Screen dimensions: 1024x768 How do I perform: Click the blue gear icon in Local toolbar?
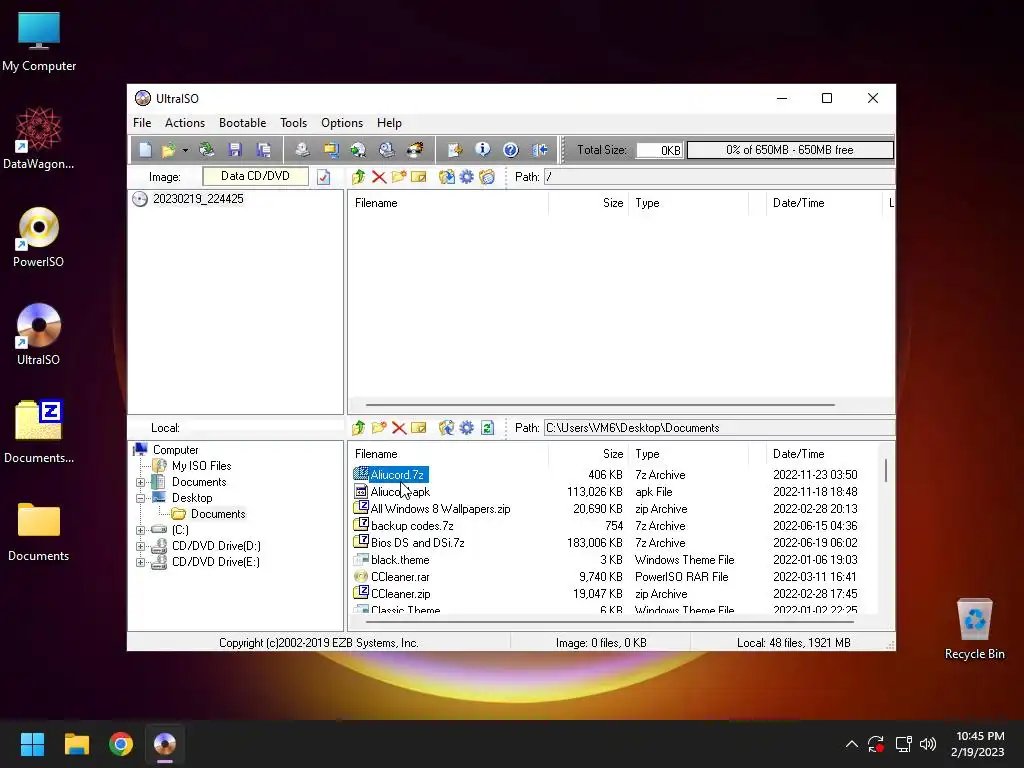click(466, 428)
